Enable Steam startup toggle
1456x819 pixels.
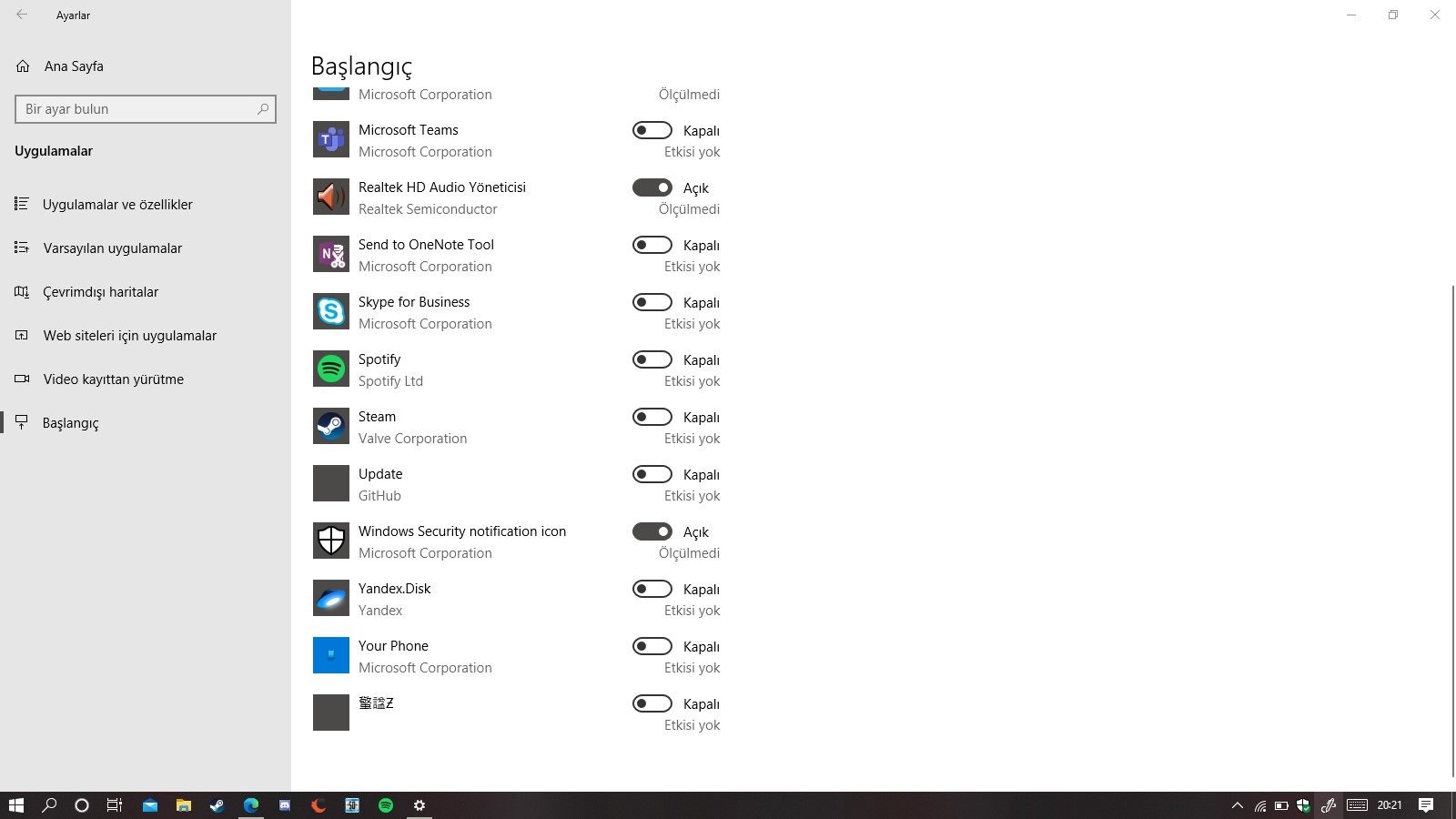point(652,417)
